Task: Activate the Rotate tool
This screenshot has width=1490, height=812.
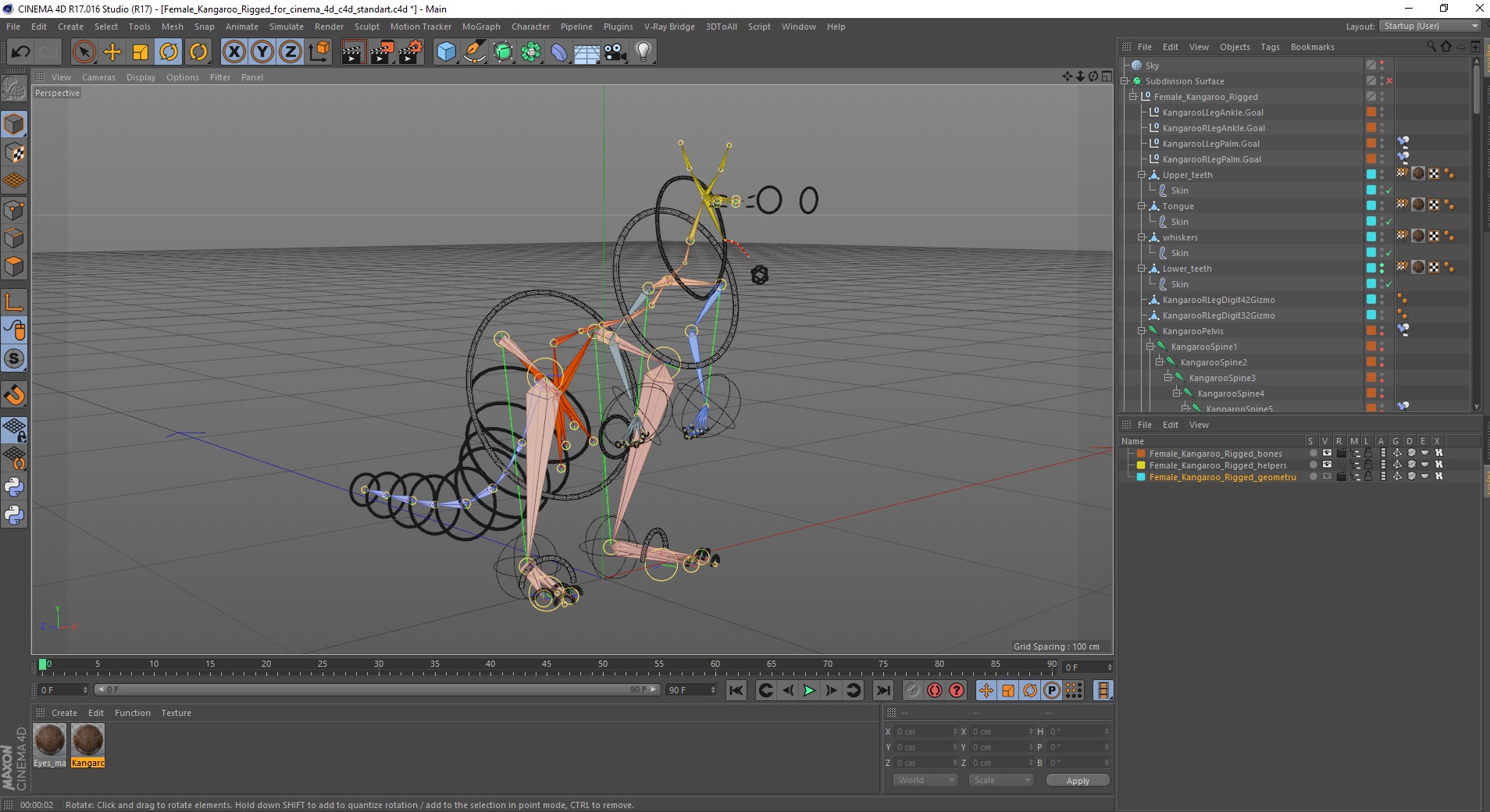Action: click(169, 52)
